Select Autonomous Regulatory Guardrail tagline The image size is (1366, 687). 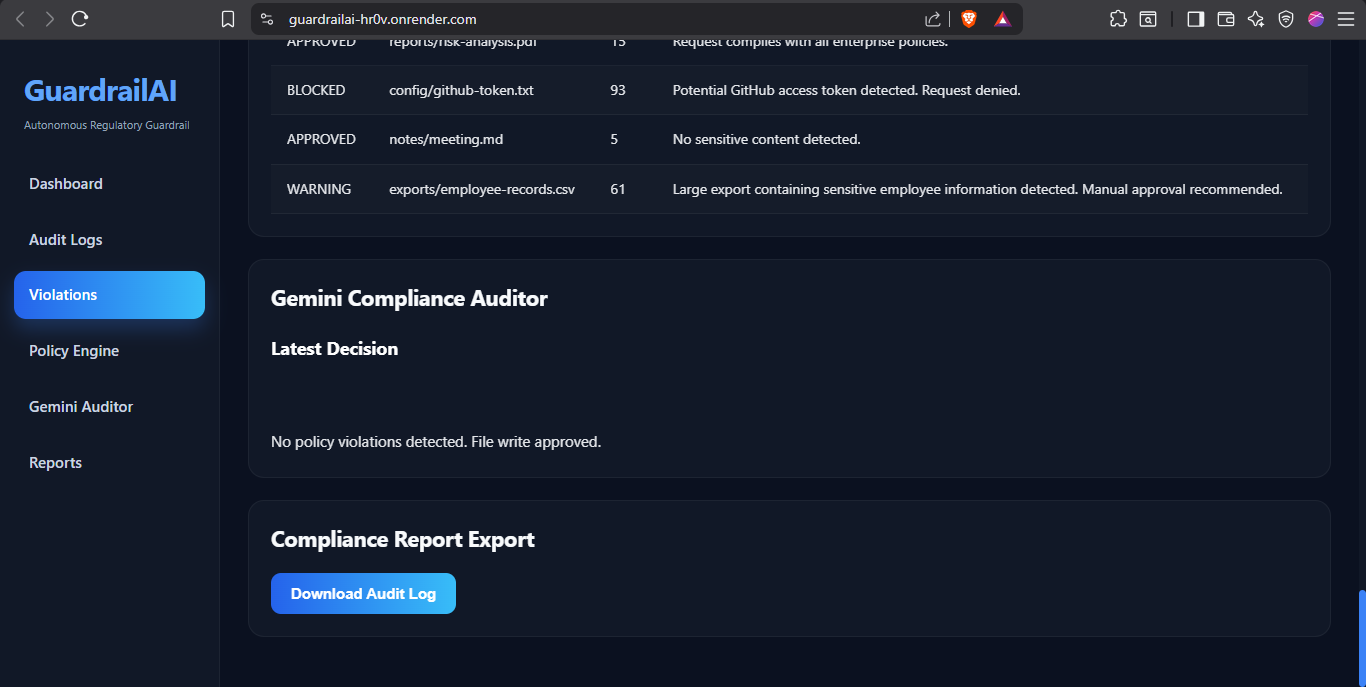107,126
